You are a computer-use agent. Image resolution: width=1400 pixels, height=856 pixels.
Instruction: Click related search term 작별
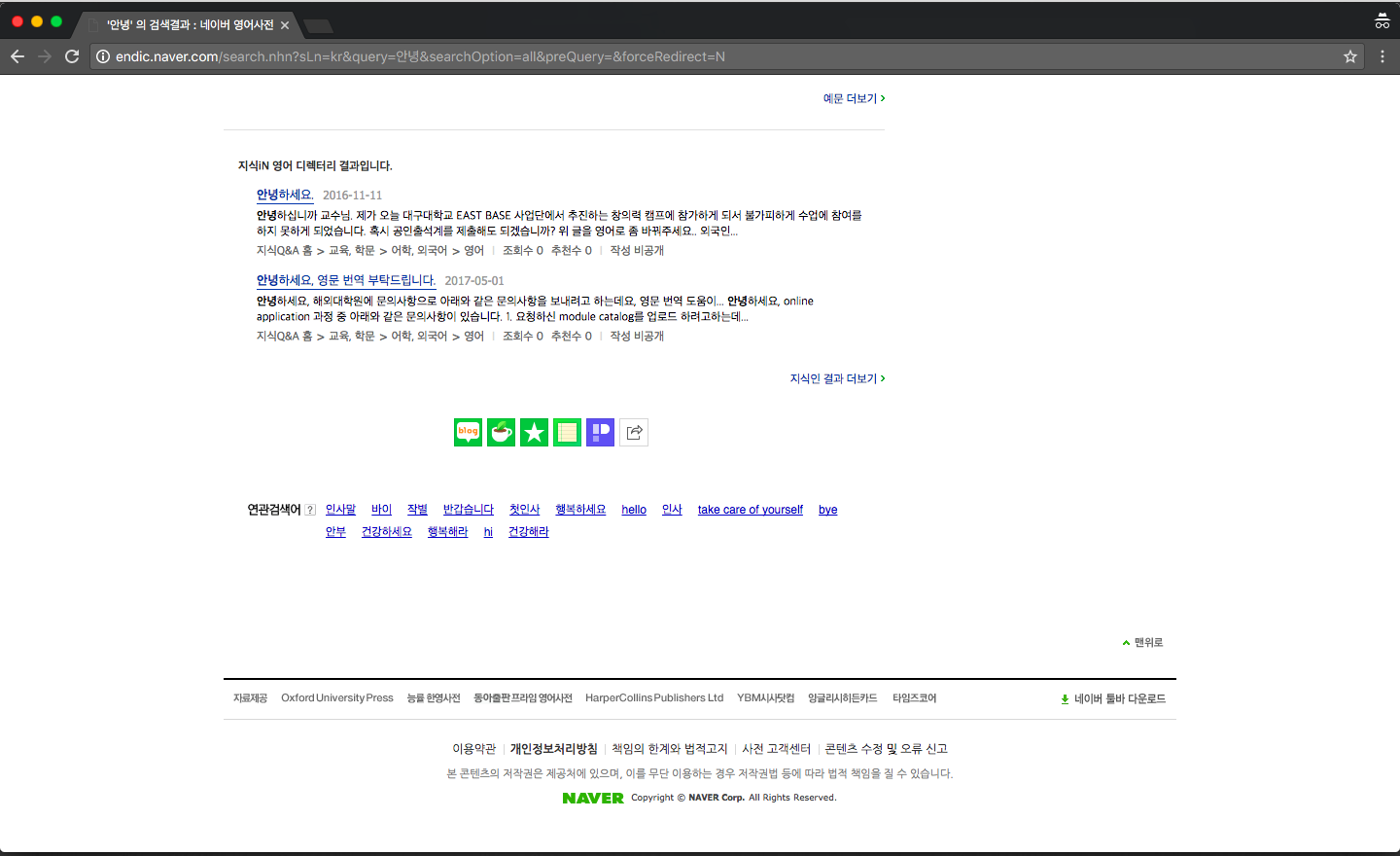click(x=417, y=510)
